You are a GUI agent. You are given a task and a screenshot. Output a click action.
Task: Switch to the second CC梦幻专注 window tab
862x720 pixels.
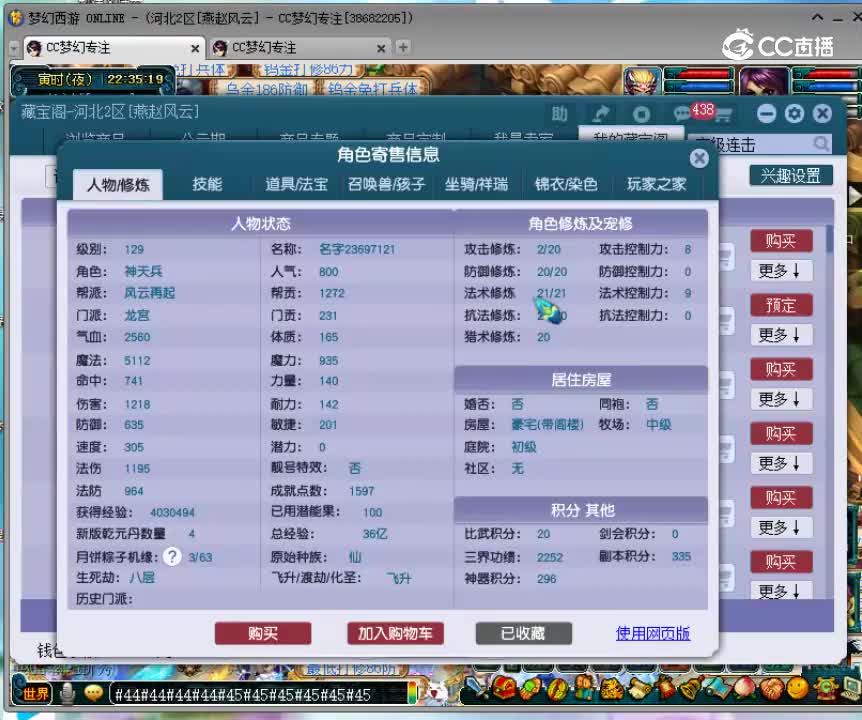tap(300, 48)
